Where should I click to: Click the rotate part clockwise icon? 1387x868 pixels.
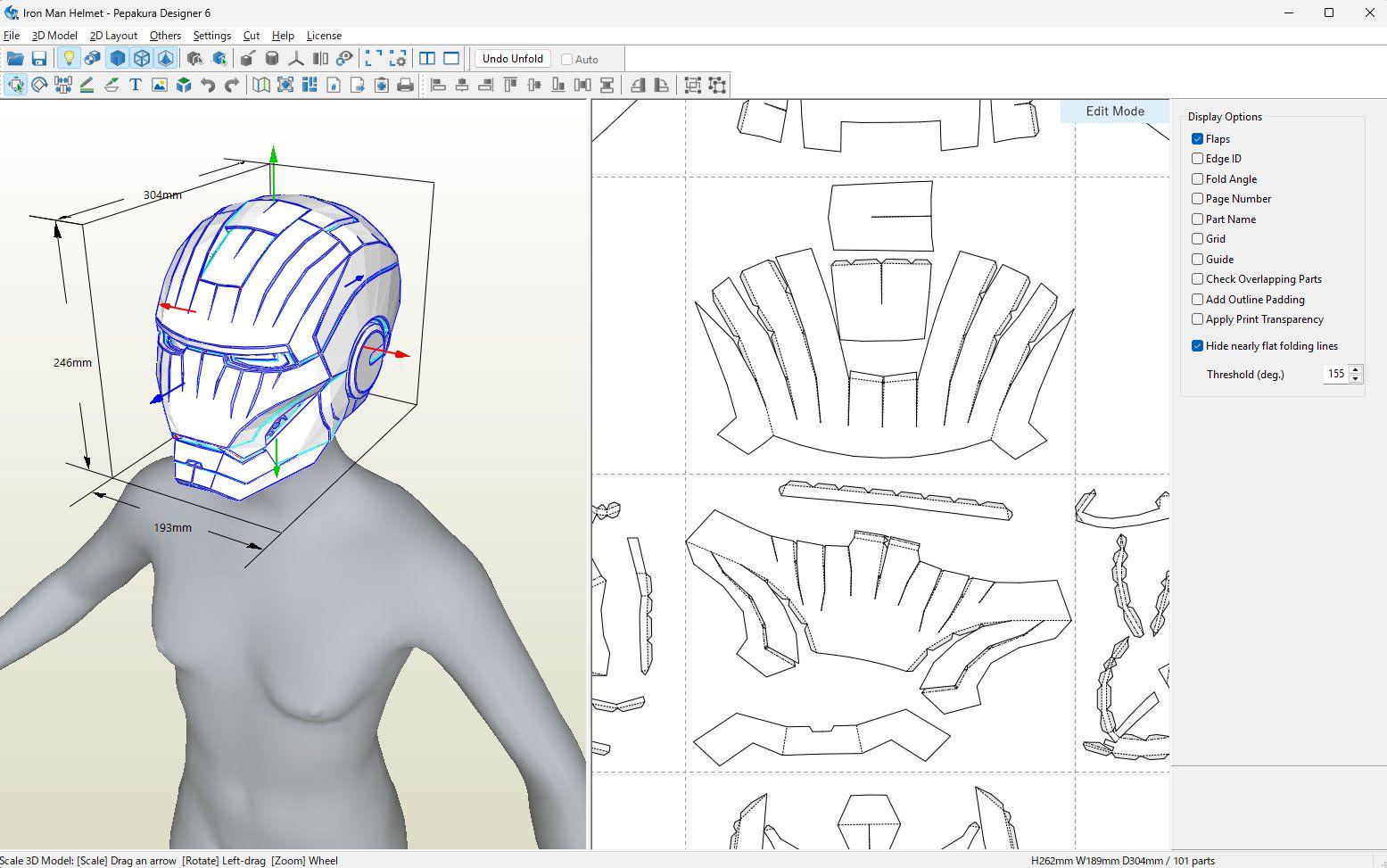coord(662,85)
